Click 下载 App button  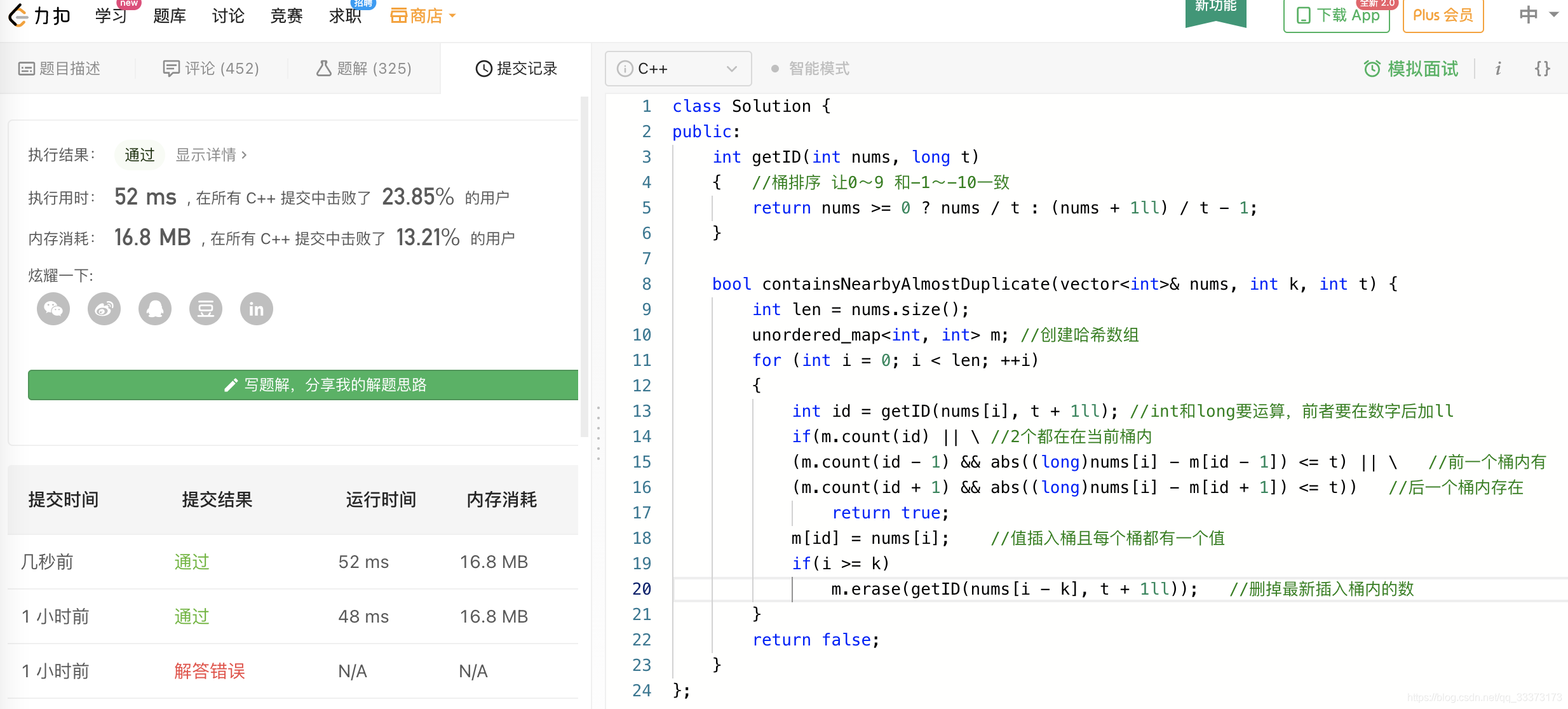(1337, 15)
